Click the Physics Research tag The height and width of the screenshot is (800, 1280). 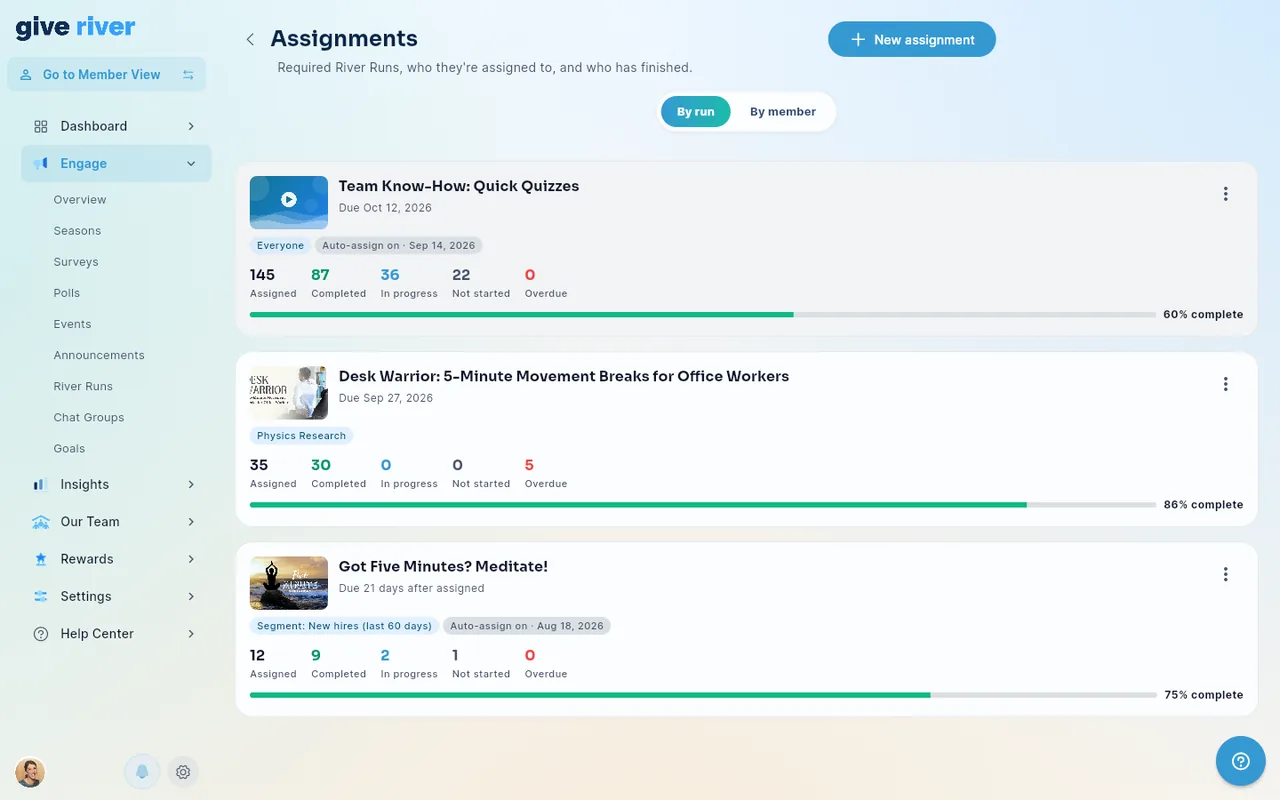point(301,435)
